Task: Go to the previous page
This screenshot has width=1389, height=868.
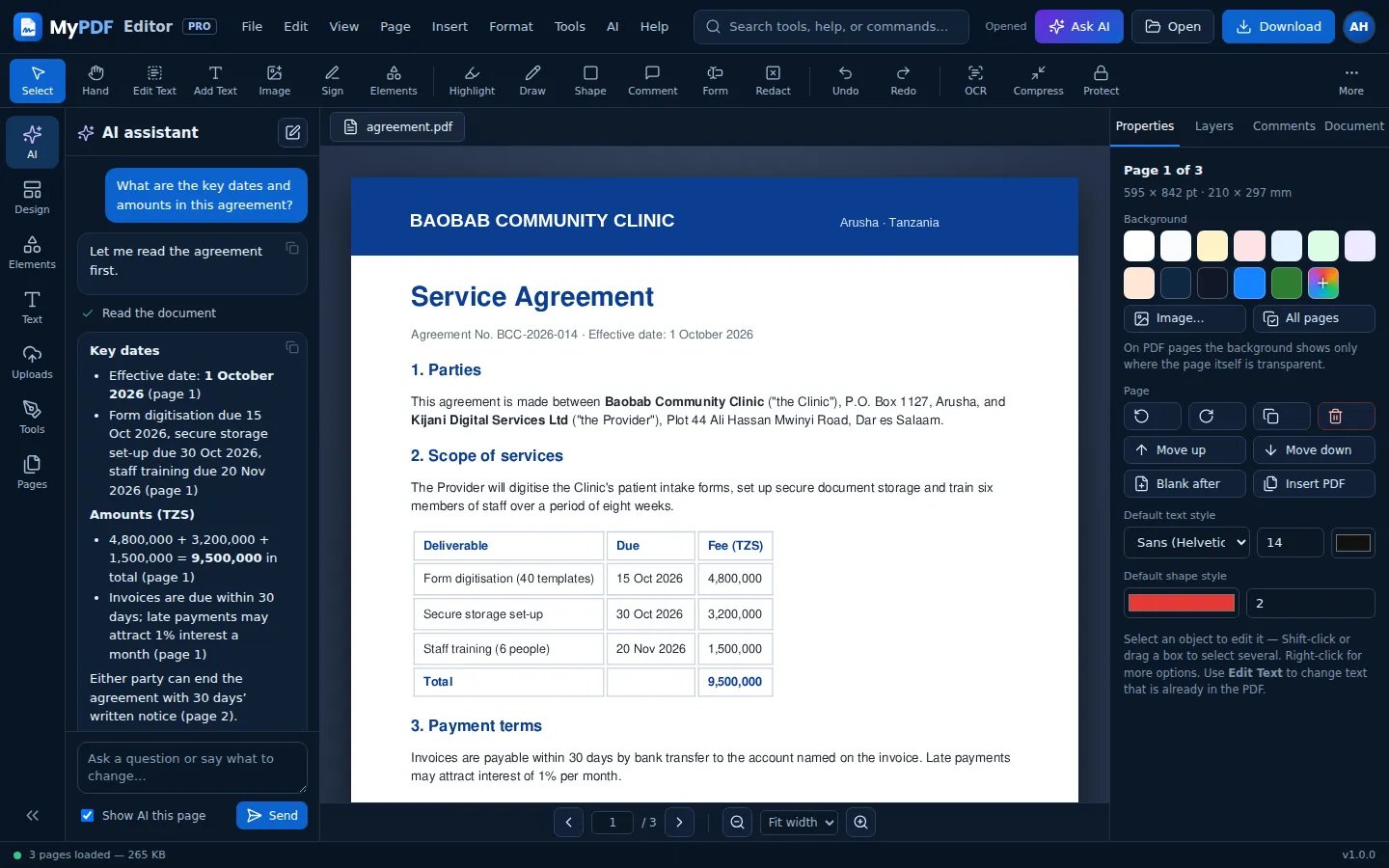Action: pos(568,823)
